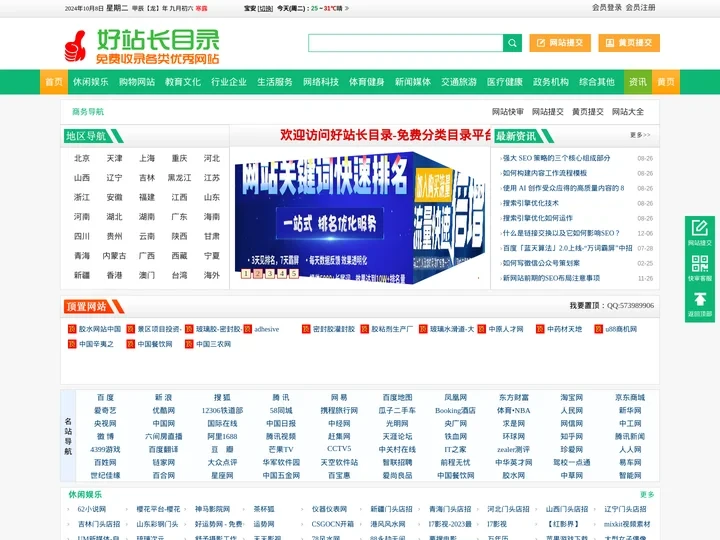The height and width of the screenshot is (540, 720).
Task: Click the orange 黄页提交 header button
Action: point(629,43)
